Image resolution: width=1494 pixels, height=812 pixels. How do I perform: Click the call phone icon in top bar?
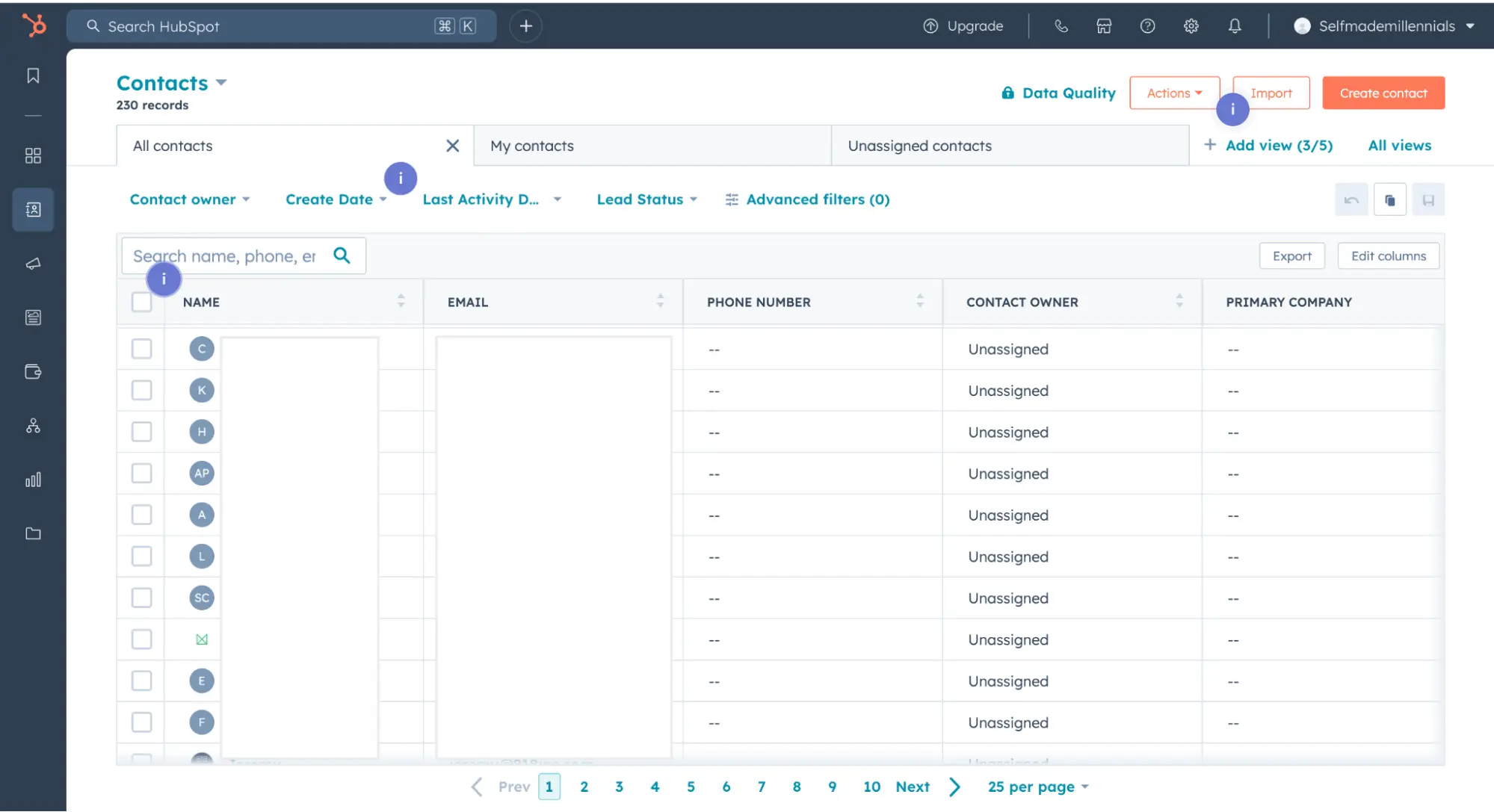pos(1061,25)
